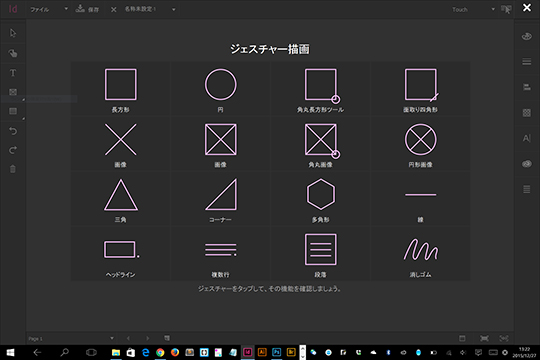540x360 pixels.
Task: Click the Redo arrow
Action: [x=13, y=150]
